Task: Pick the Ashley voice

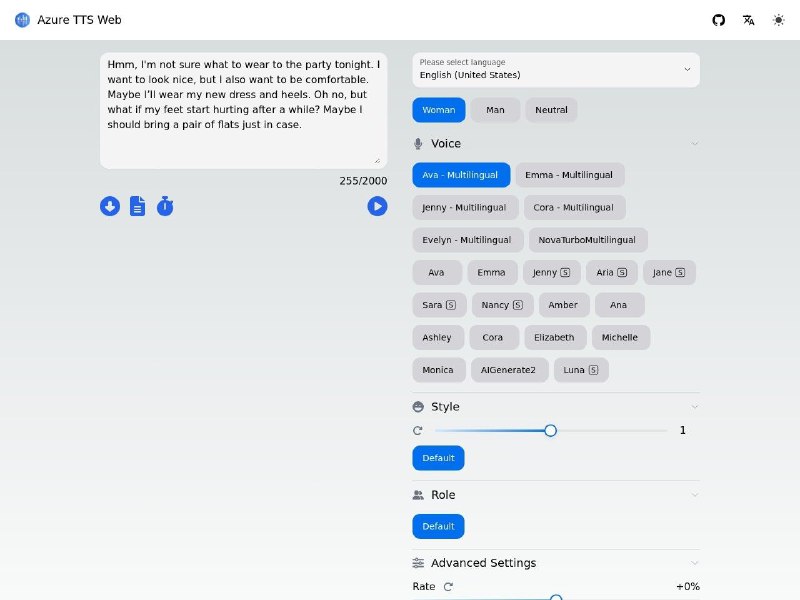Action: click(x=438, y=337)
